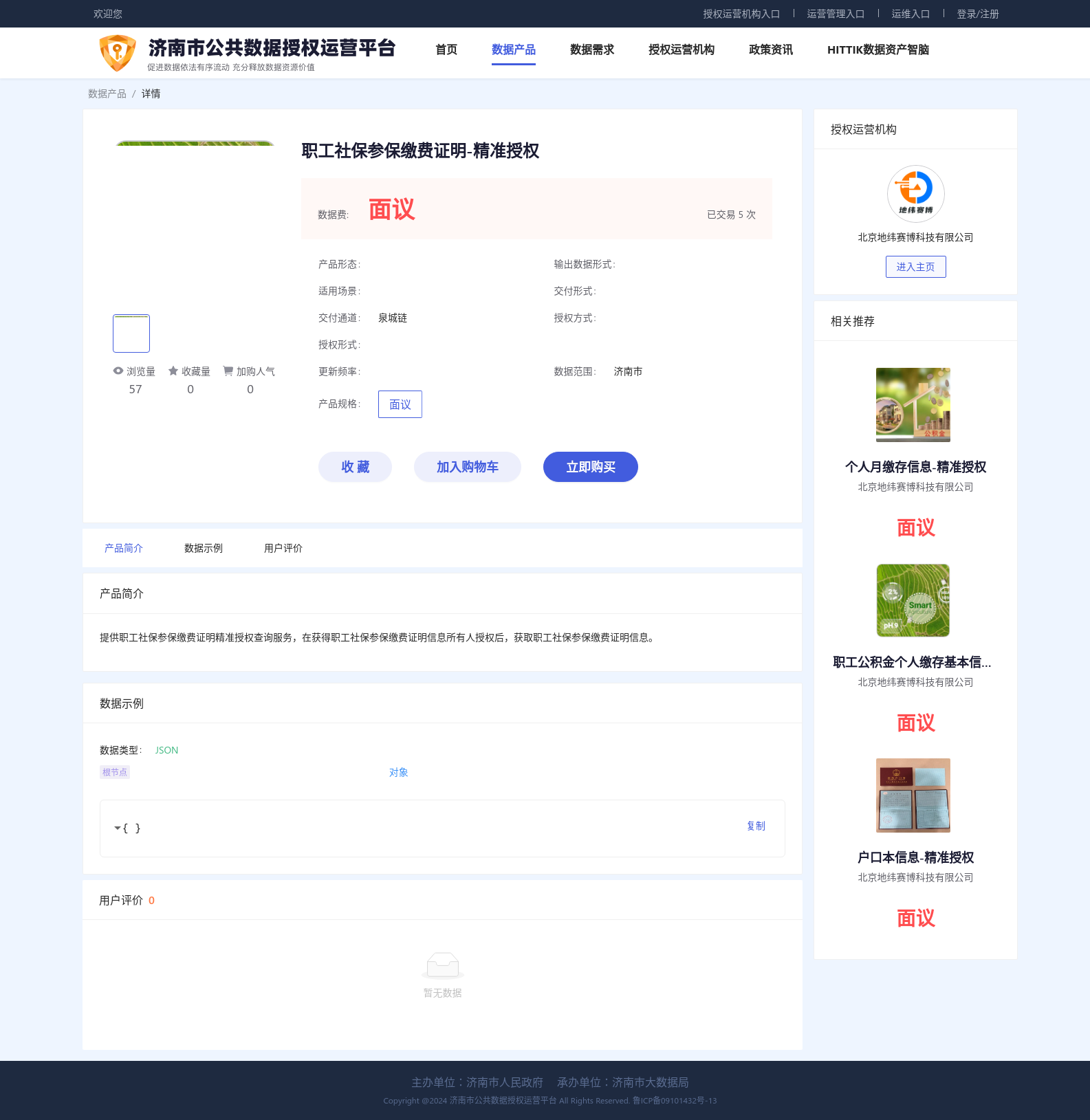Open the 授权运营机构入口 link
Viewport: 1090px width, 1120px height.
[741, 14]
